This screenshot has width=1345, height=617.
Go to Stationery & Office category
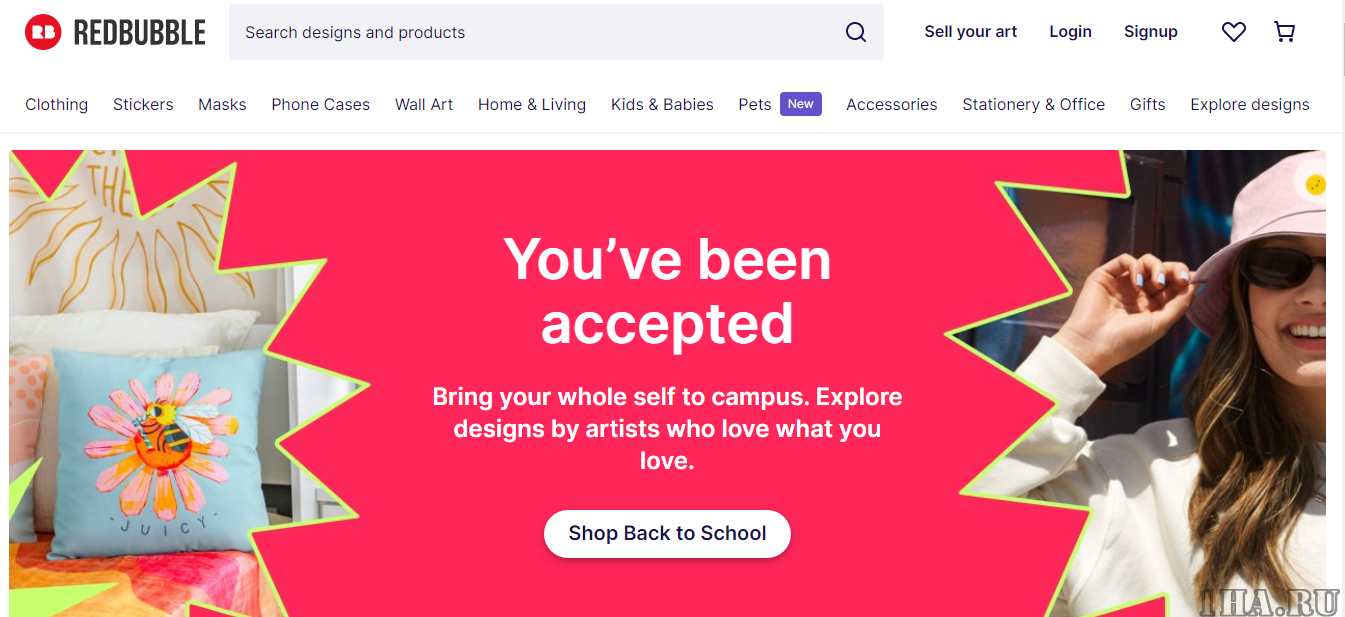[1033, 104]
